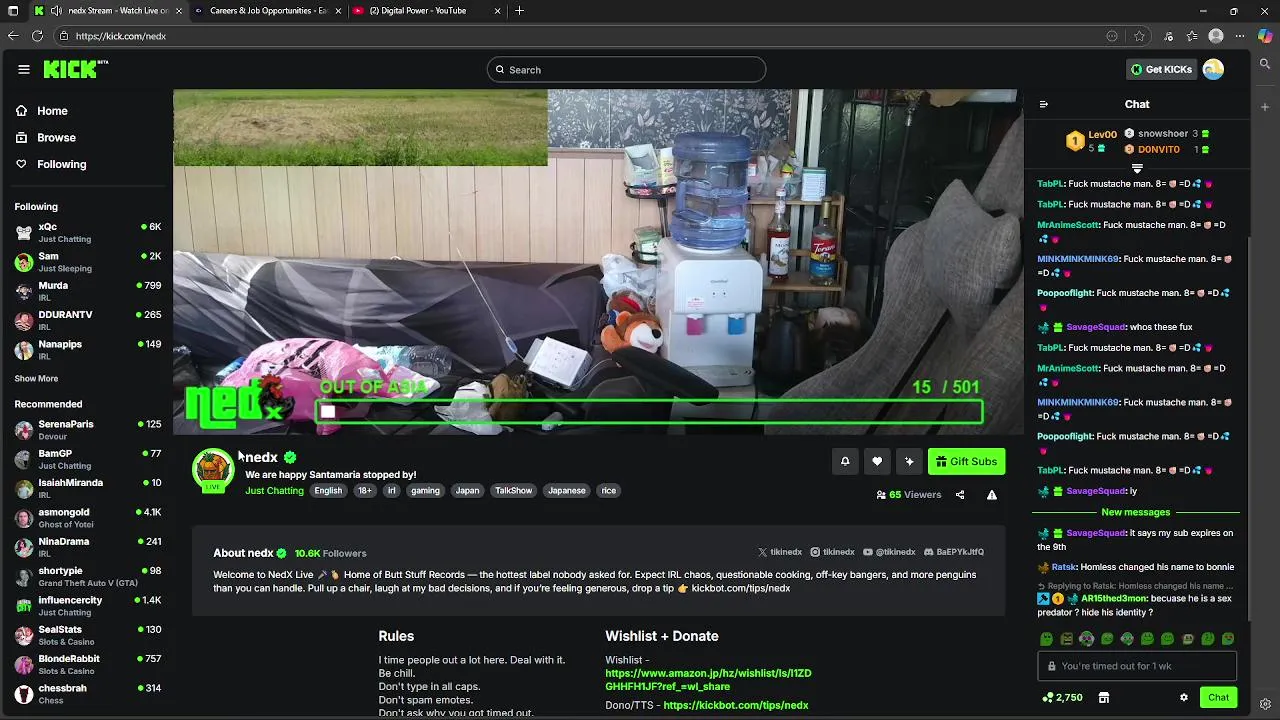Go to Home in the sidebar
This screenshot has width=1280, height=720.
point(52,111)
